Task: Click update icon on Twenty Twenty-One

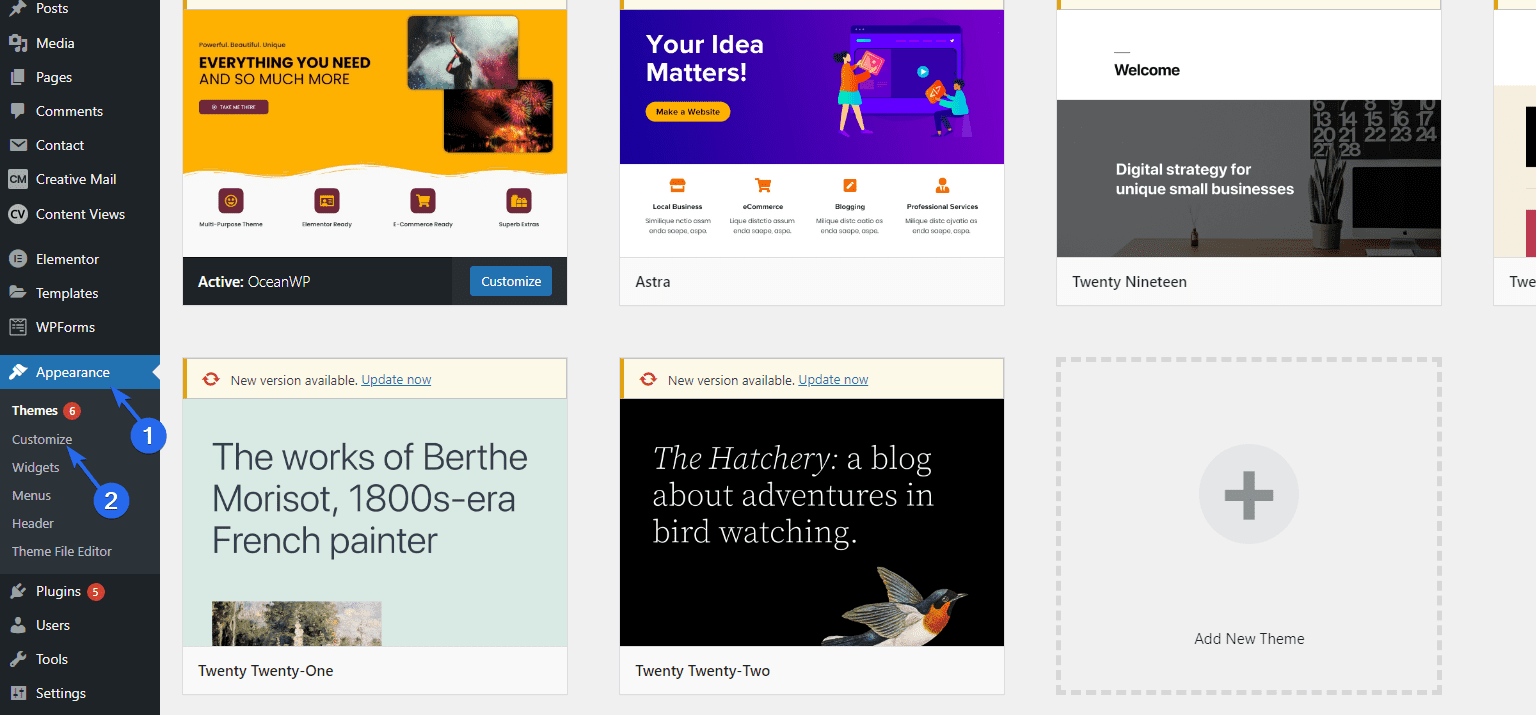Action: click(x=211, y=379)
